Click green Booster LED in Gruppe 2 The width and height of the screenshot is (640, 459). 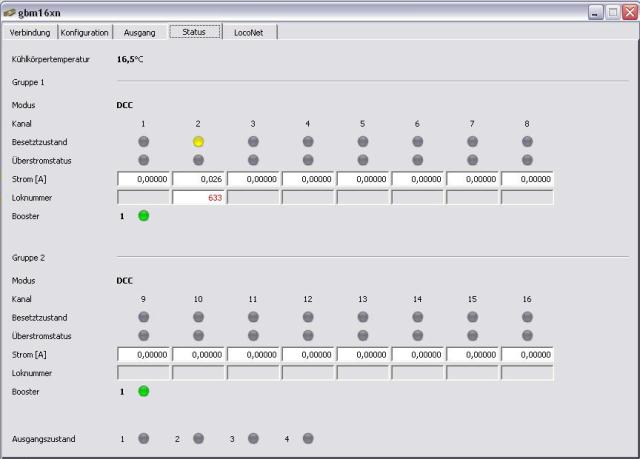(x=143, y=392)
